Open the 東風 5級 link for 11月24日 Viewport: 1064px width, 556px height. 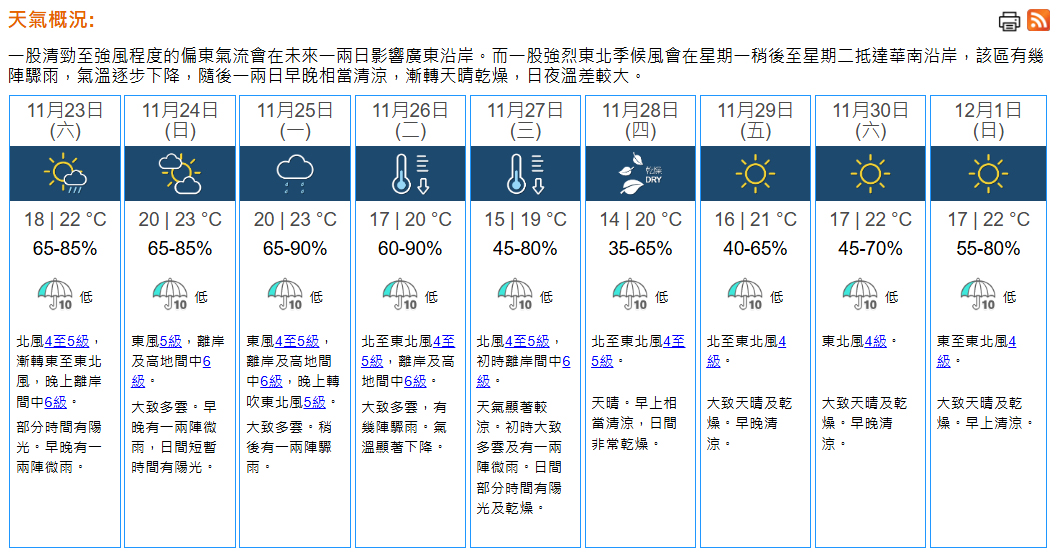170,342
